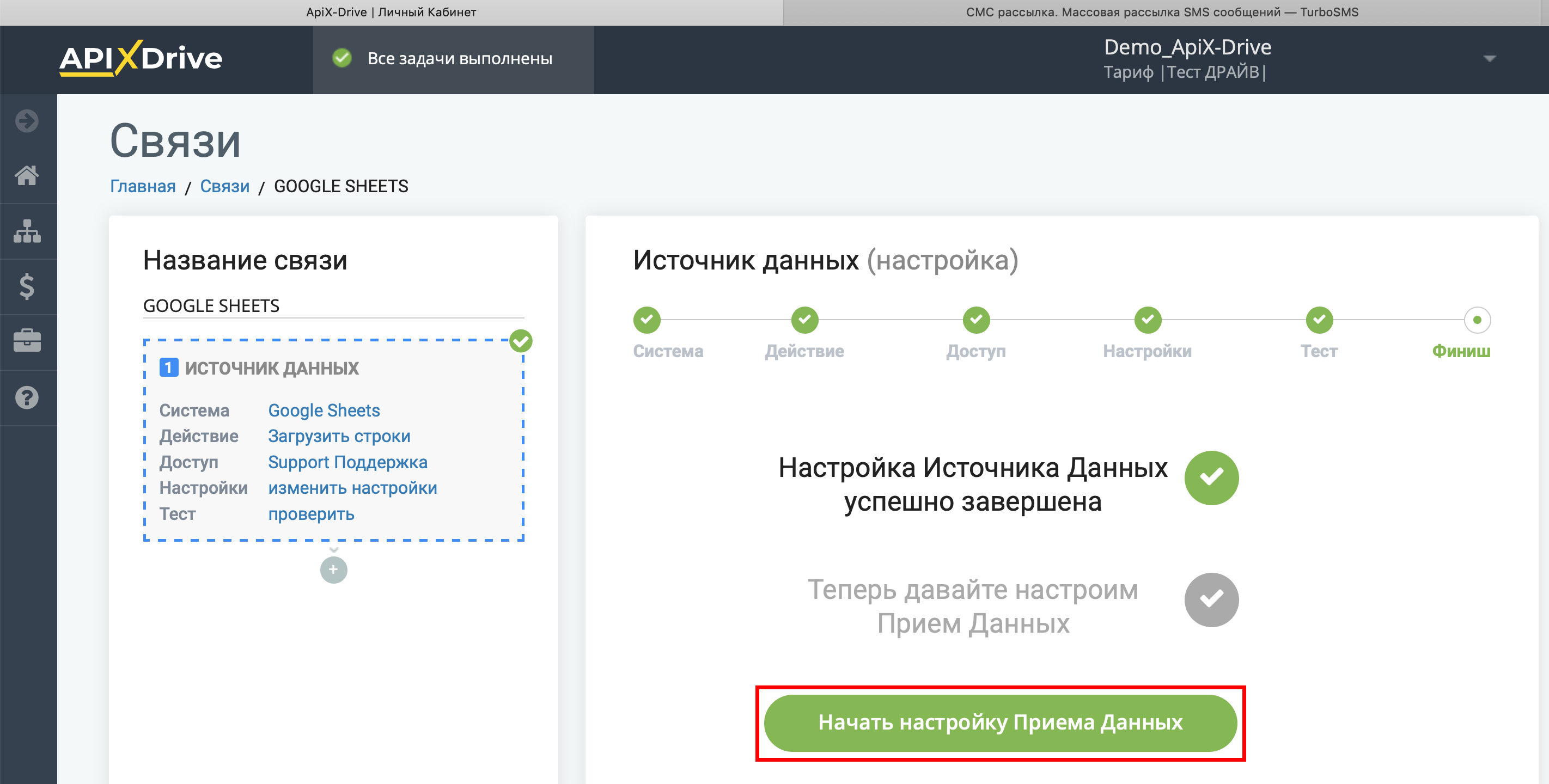This screenshot has width=1549, height=784.
Task: Click the Система step circle
Action: pyautogui.click(x=647, y=320)
